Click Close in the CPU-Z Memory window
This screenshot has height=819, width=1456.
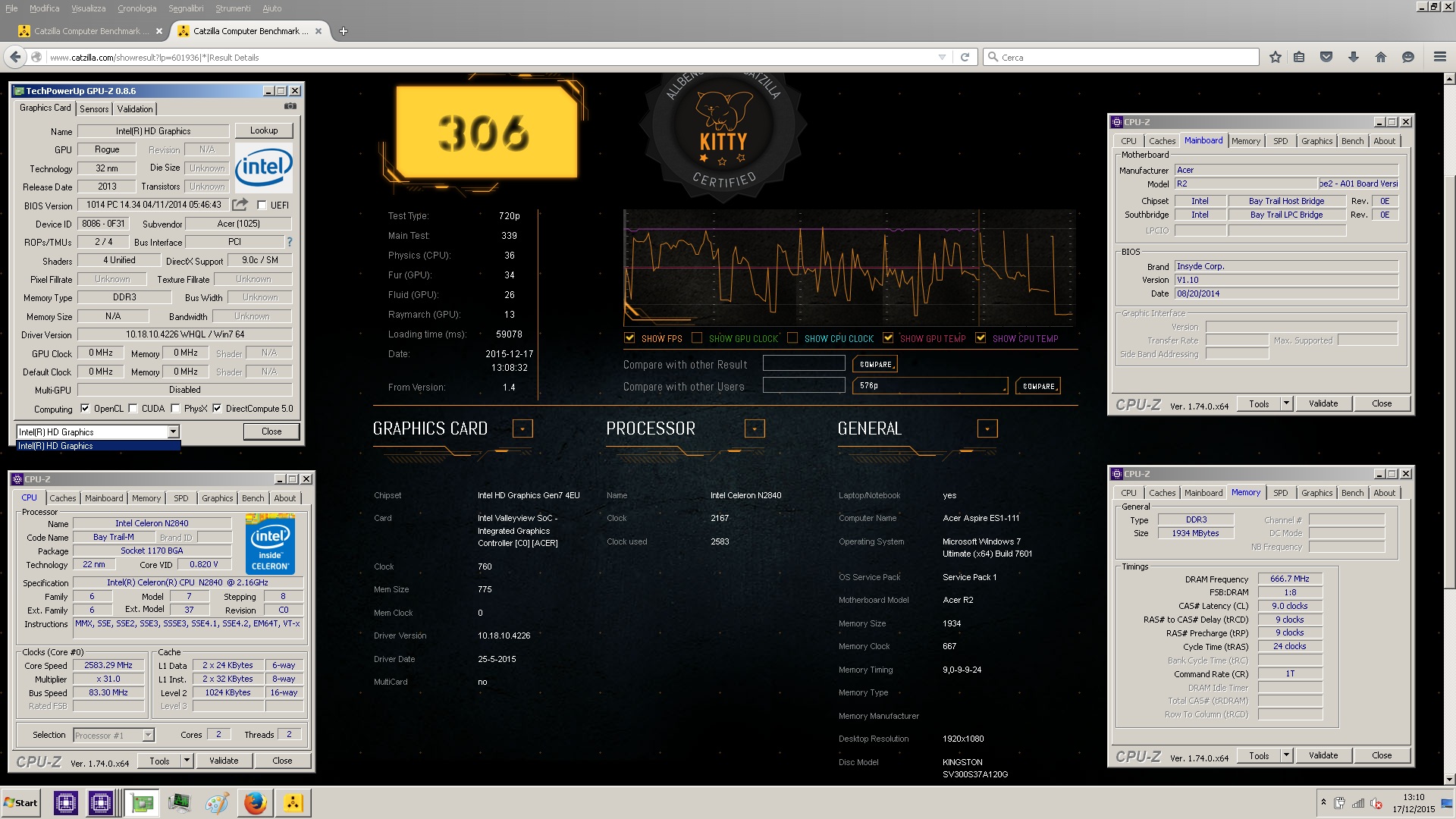tap(1382, 755)
